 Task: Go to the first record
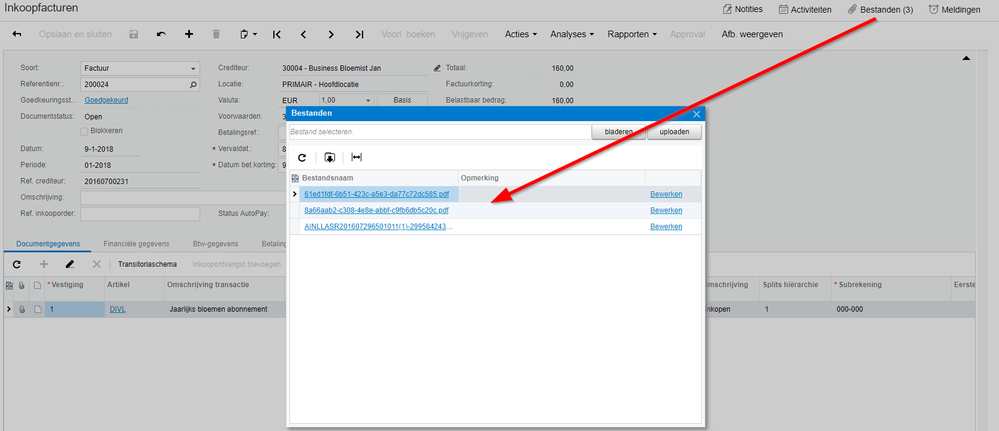(x=276, y=34)
